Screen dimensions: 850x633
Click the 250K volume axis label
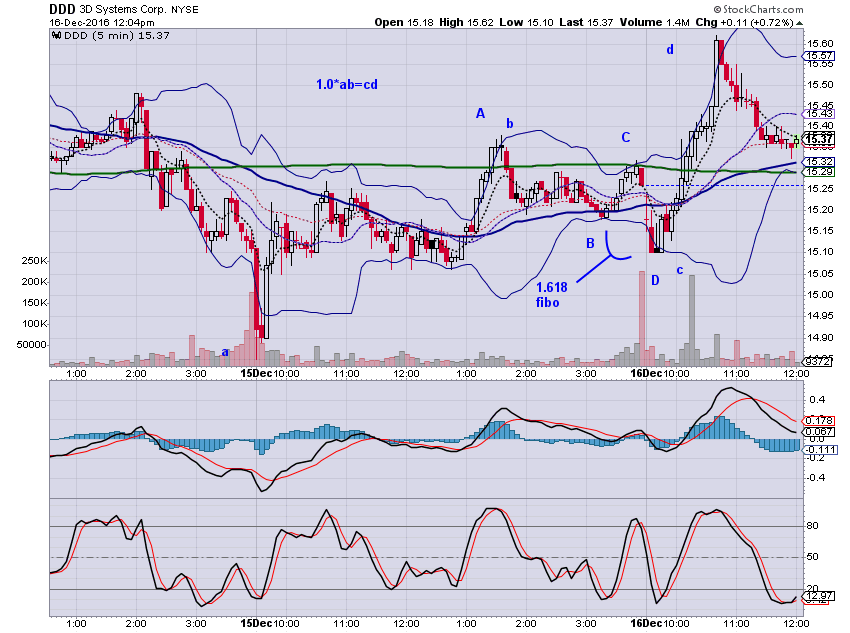(34, 261)
